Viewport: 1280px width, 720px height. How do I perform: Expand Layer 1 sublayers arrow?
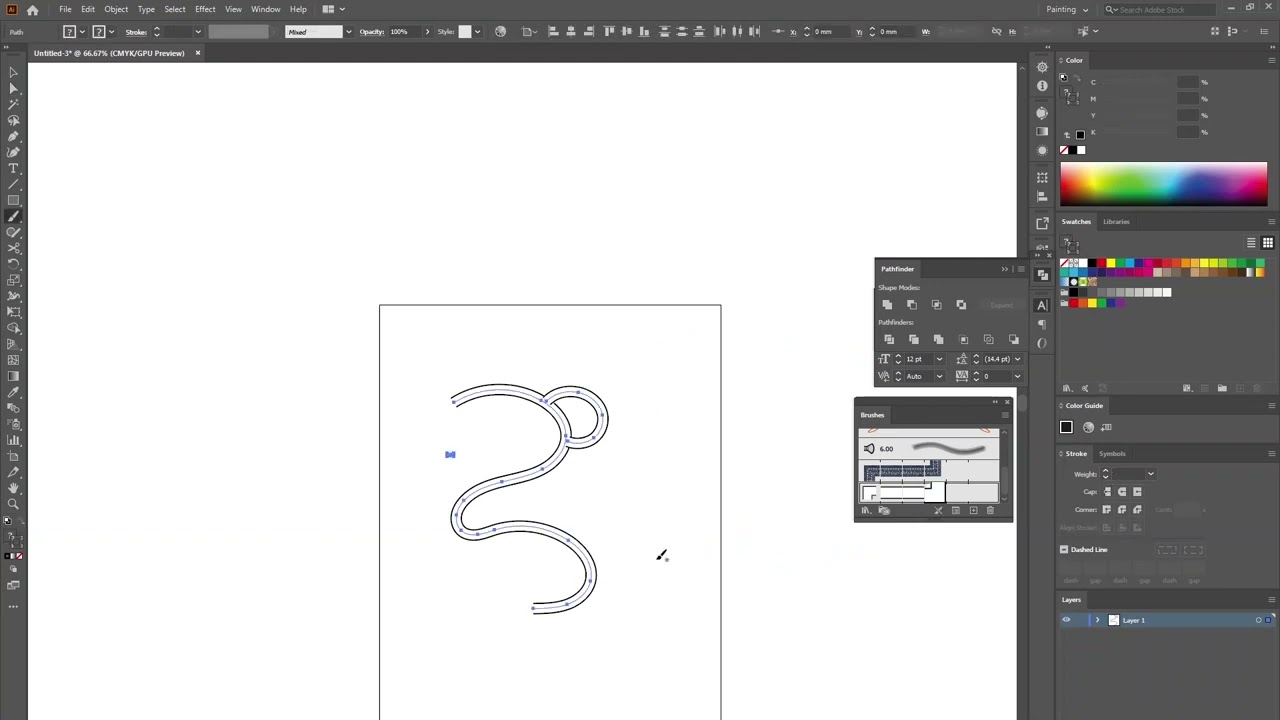click(1097, 620)
